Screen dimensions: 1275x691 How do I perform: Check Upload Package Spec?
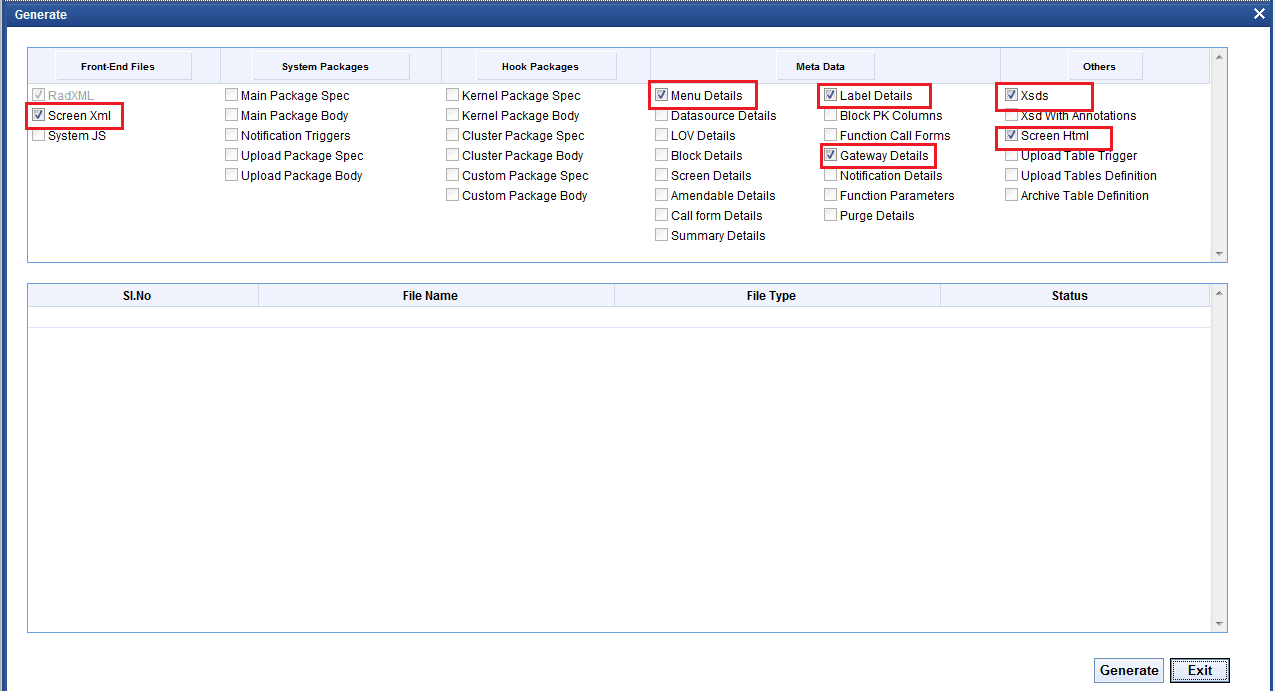(232, 156)
